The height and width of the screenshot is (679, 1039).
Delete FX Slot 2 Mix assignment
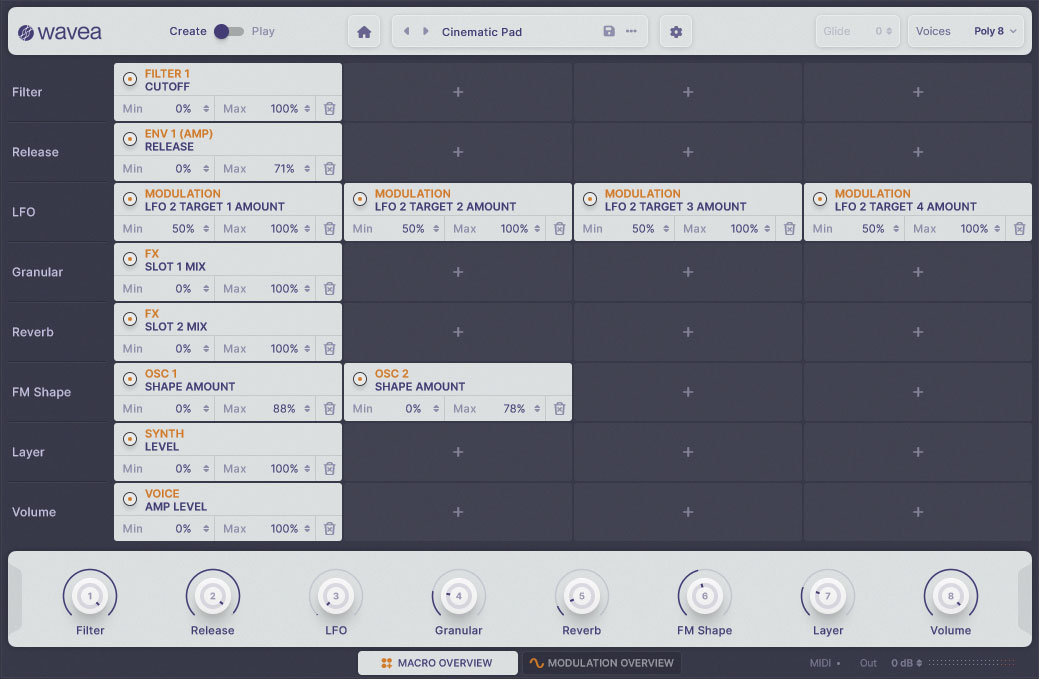click(x=329, y=348)
